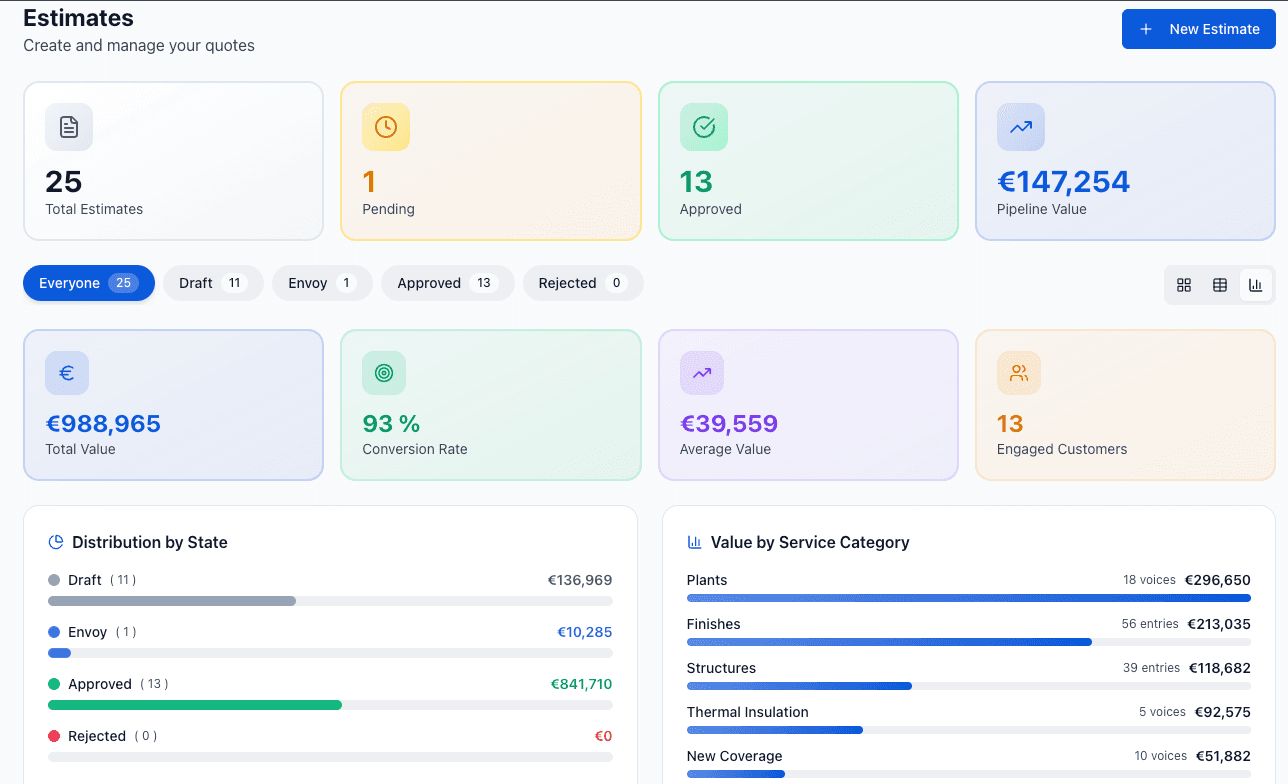Click the red dot next to Rejected

point(54,736)
